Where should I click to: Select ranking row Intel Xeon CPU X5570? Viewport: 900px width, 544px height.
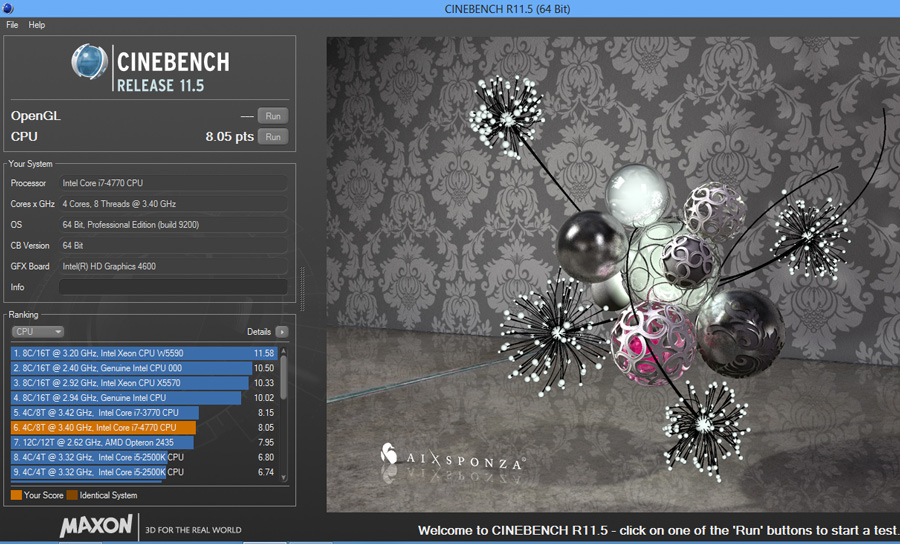click(x=144, y=383)
